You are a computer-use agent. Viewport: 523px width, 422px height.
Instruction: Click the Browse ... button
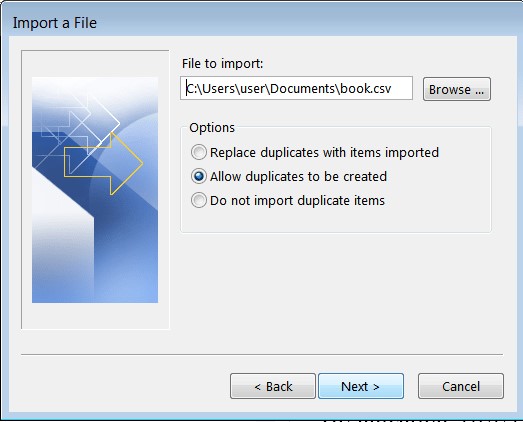point(457,89)
